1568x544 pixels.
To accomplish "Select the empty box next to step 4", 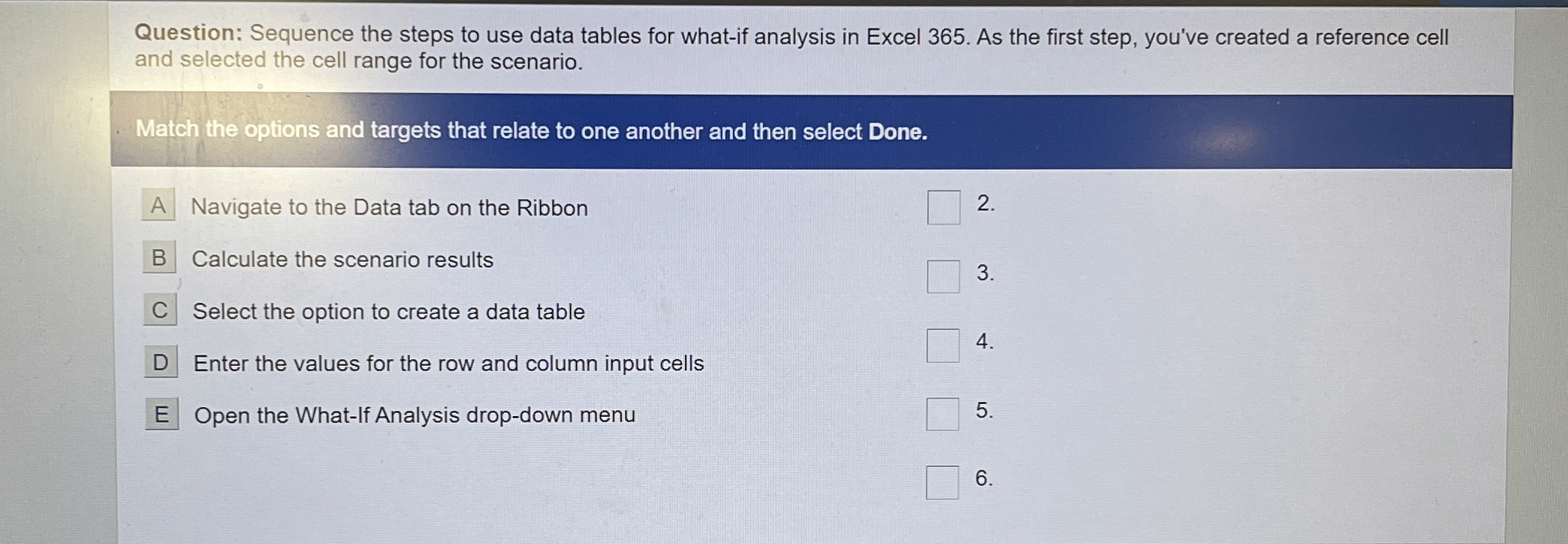I will tap(943, 345).
